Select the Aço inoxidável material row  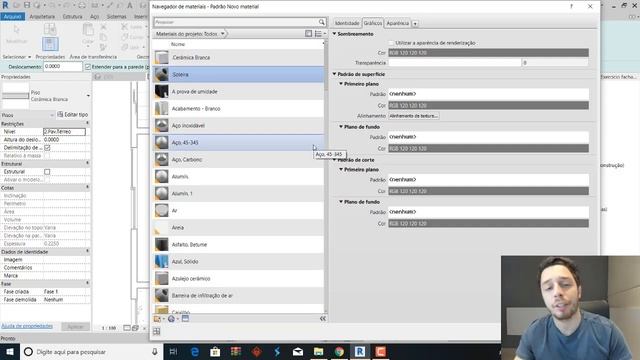(x=239, y=126)
